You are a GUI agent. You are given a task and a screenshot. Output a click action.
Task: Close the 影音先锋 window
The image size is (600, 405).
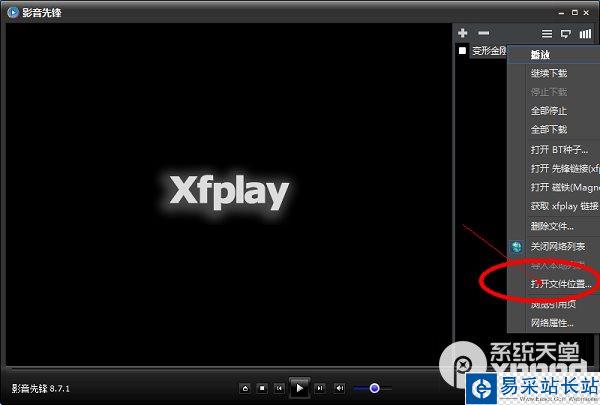click(x=586, y=13)
